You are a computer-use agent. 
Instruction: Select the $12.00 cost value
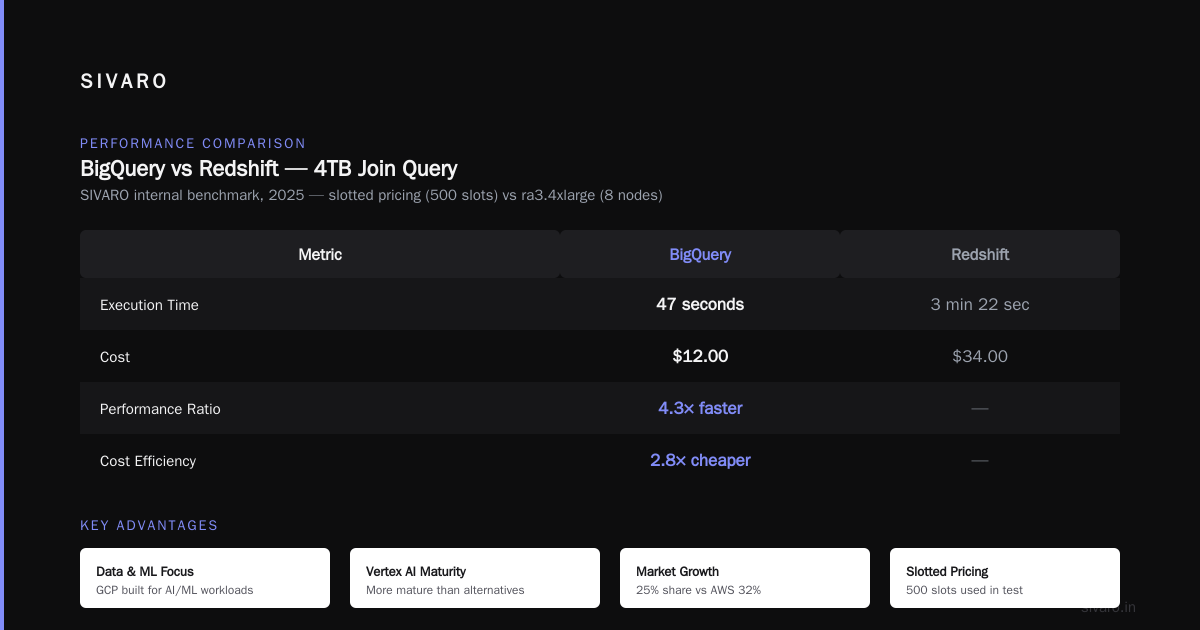coord(700,356)
